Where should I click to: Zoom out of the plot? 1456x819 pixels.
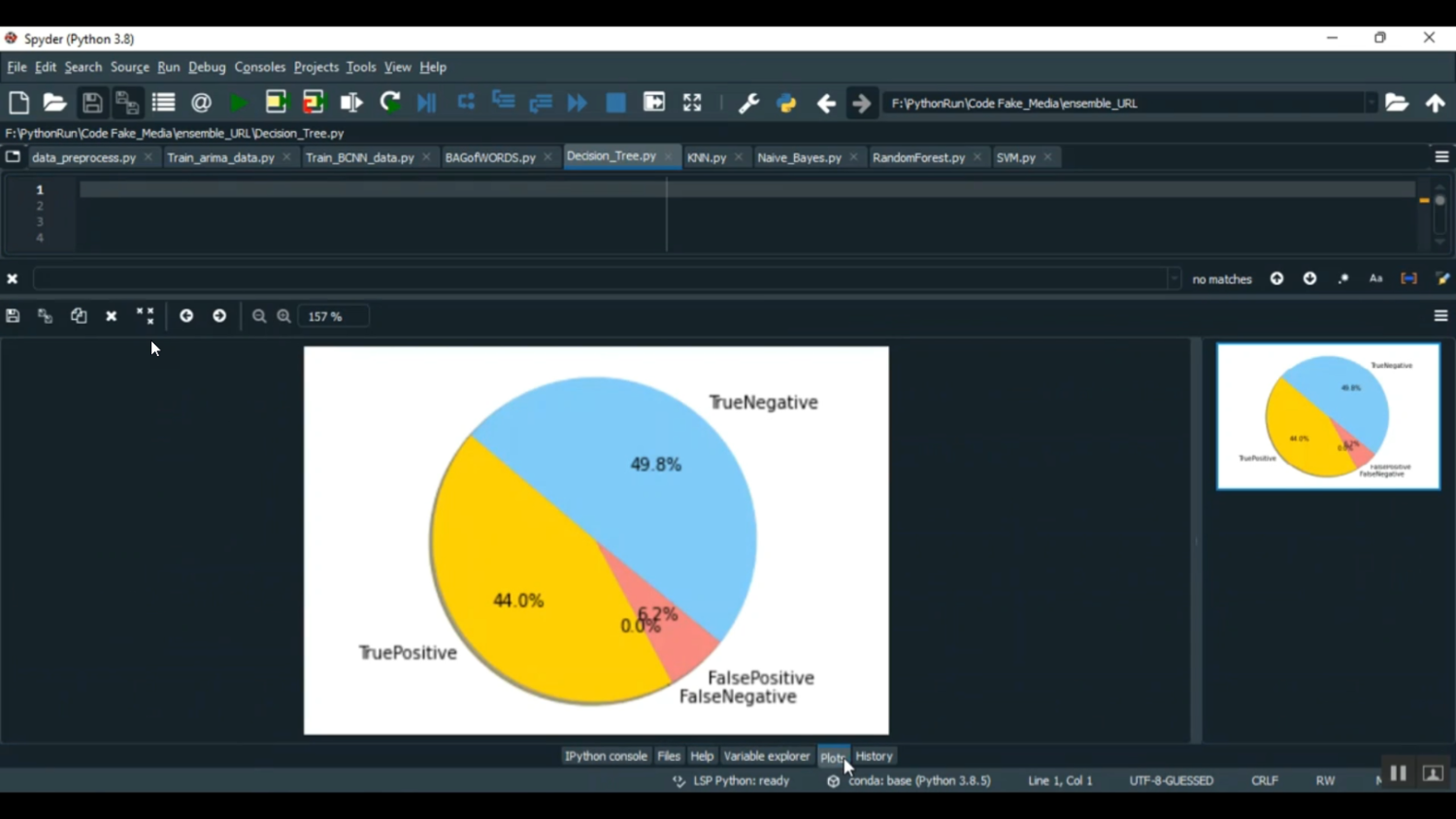259,316
